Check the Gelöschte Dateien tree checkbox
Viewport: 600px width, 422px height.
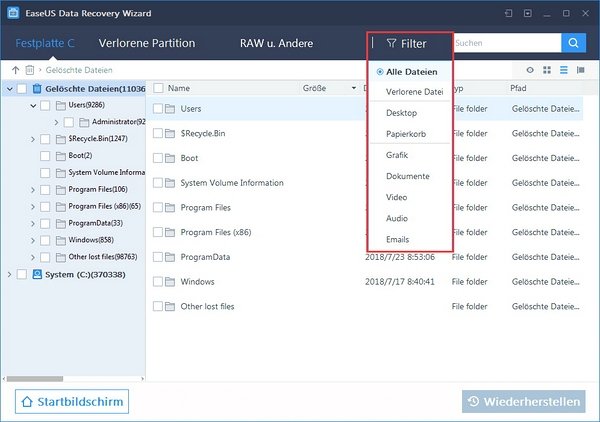(x=22, y=89)
